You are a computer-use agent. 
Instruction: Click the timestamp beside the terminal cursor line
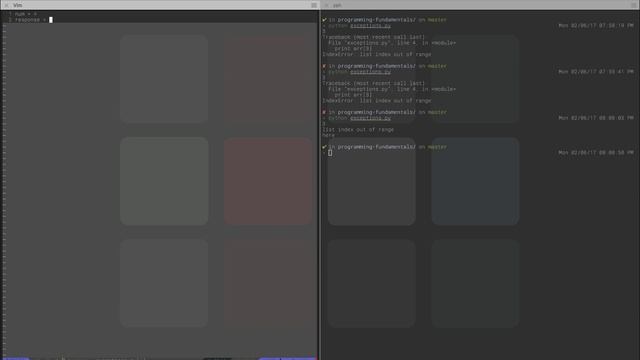596,153
